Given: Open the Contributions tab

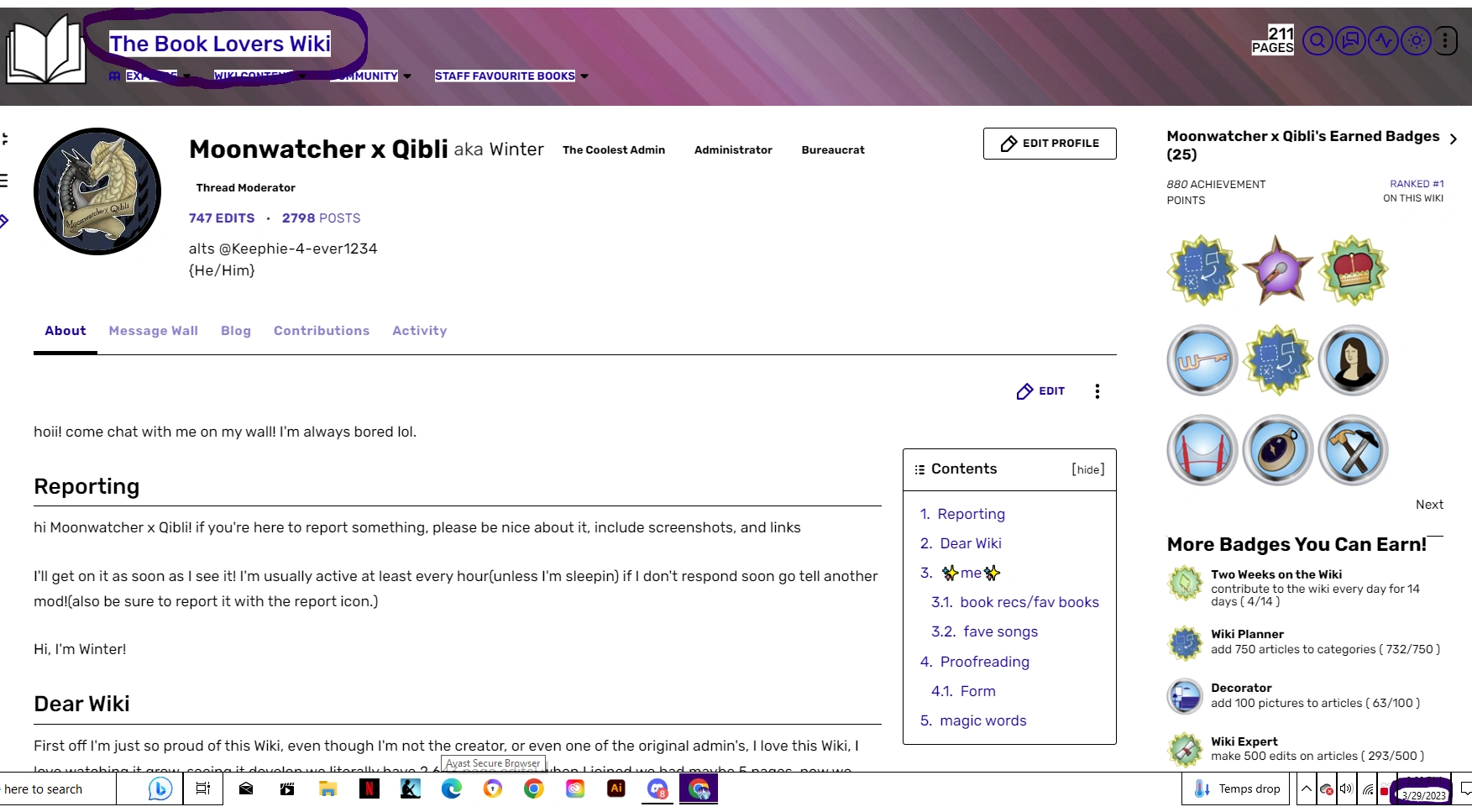Looking at the screenshot, I should [x=322, y=331].
